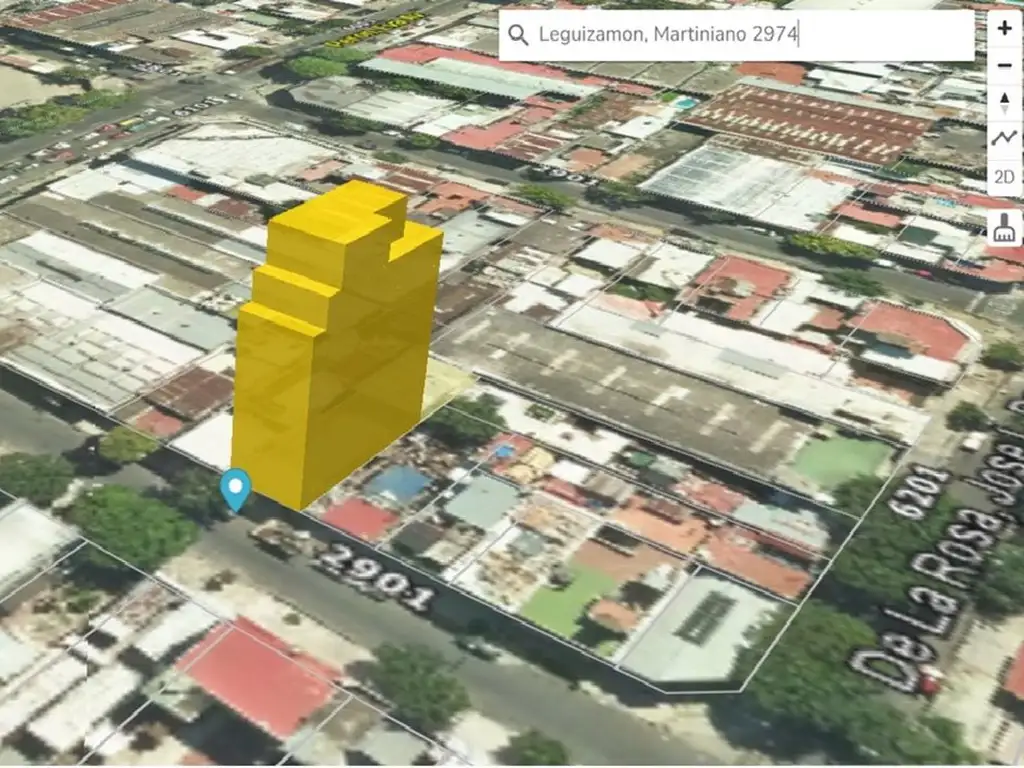Click the 6201 street number label
This screenshot has width=1024, height=768.
[x=916, y=492]
